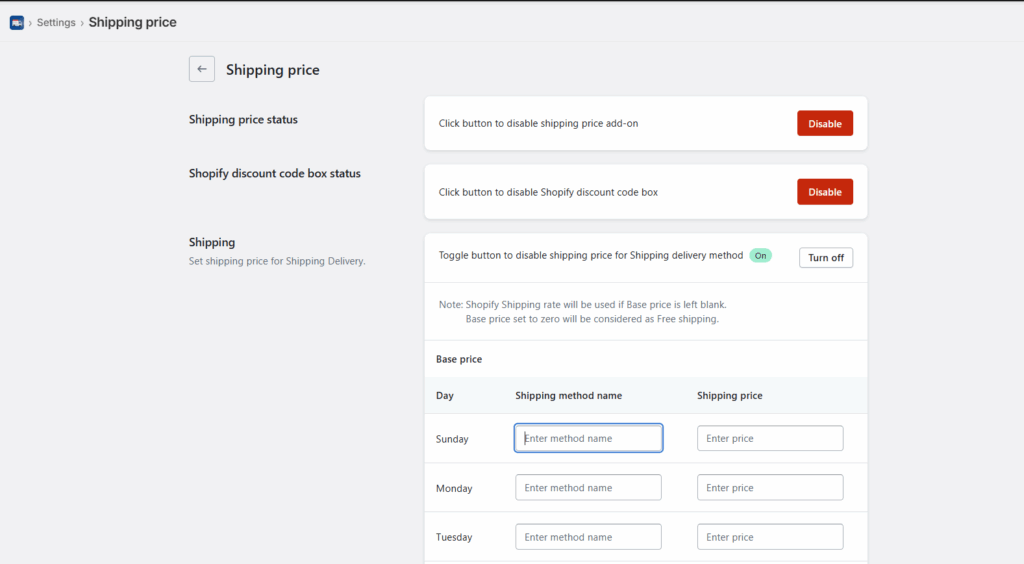This screenshot has width=1024, height=564.
Task: Disable the Shopify discount code box
Action: point(824,192)
